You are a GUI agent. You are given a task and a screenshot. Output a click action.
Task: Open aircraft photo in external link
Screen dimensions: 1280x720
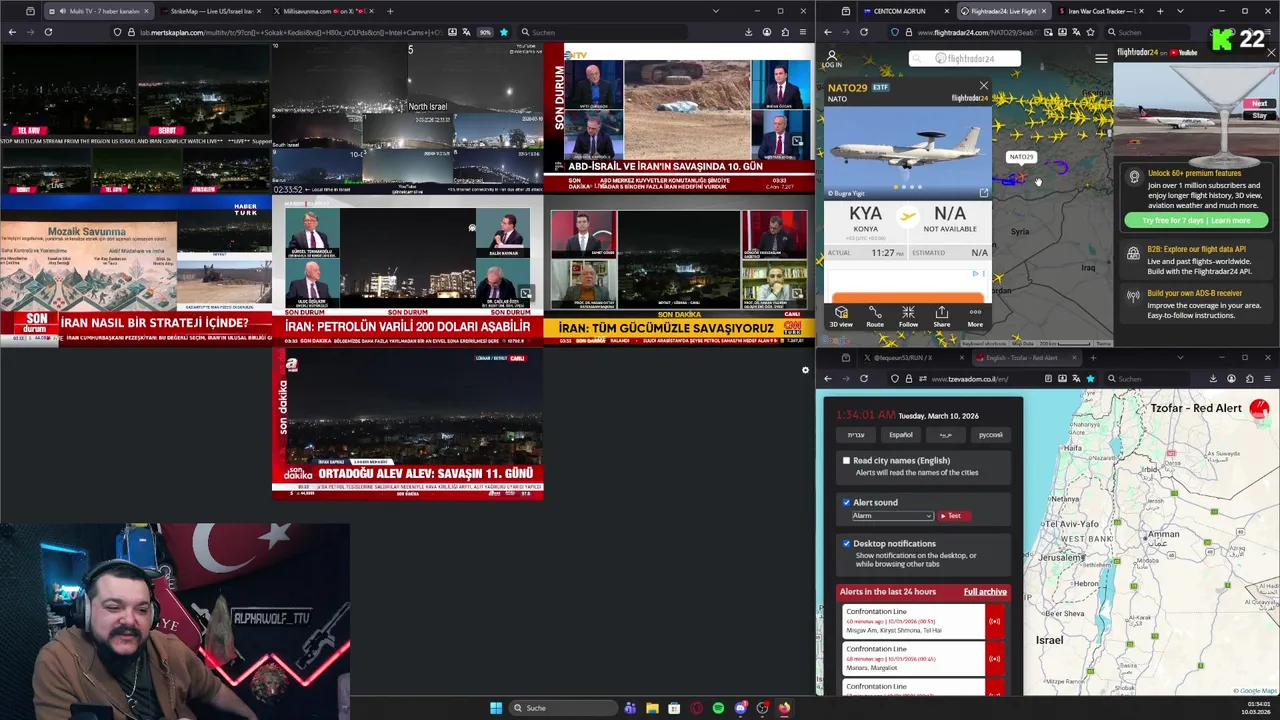click(x=983, y=193)
